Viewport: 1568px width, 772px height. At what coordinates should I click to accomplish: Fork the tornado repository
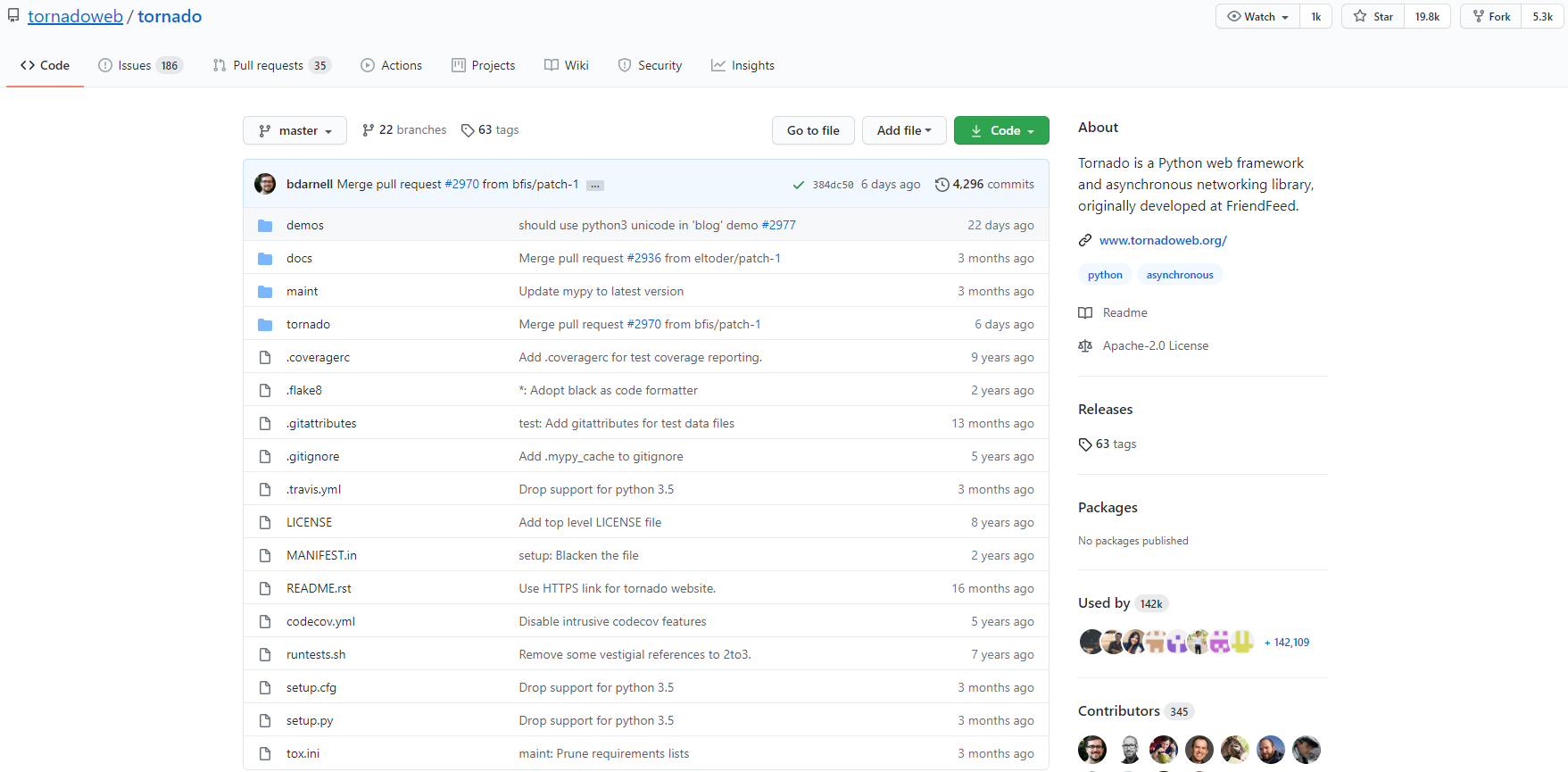pyautogui.click(x=1491, y=16)
